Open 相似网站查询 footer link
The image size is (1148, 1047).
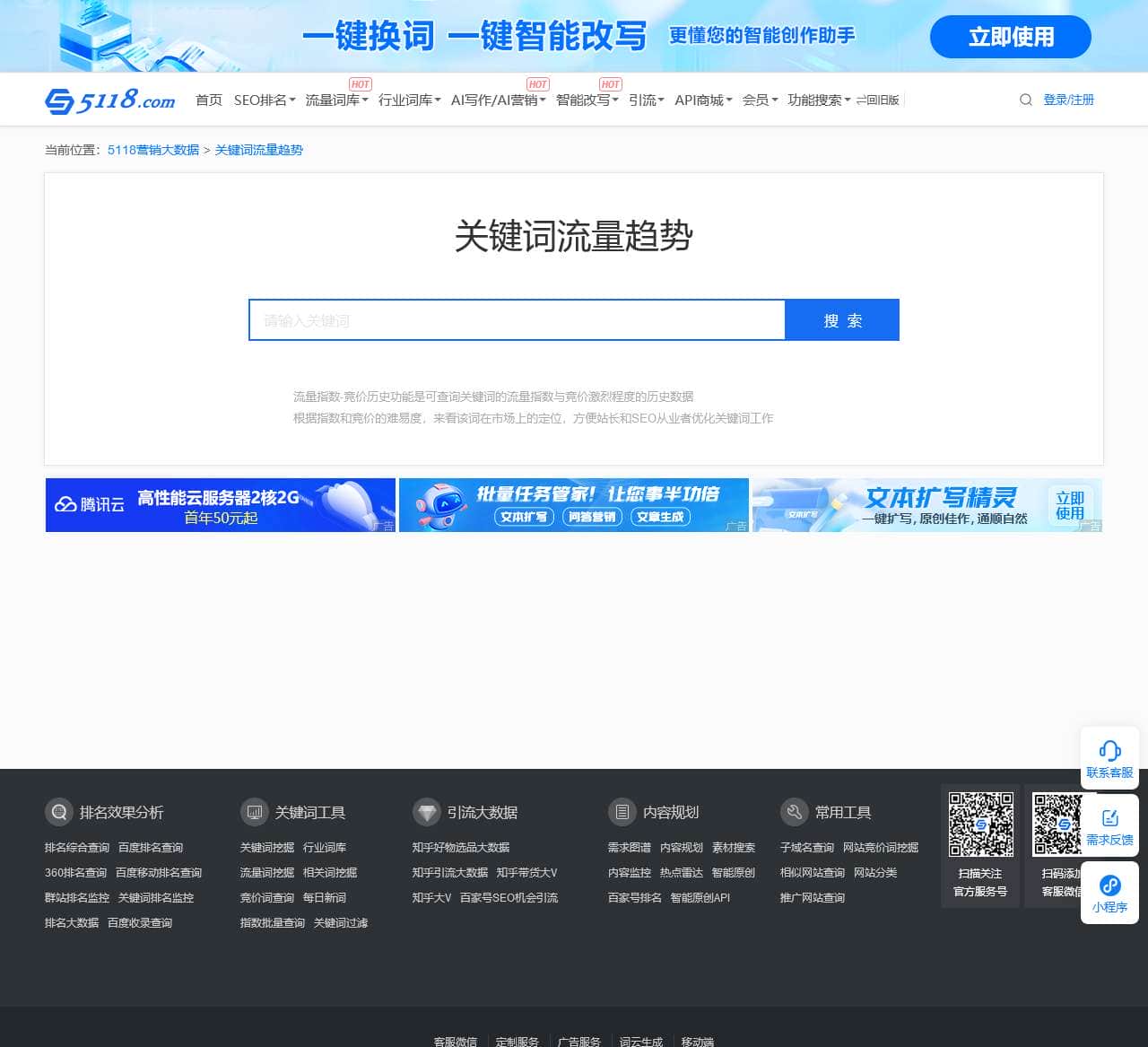click(x=813, y=873)
